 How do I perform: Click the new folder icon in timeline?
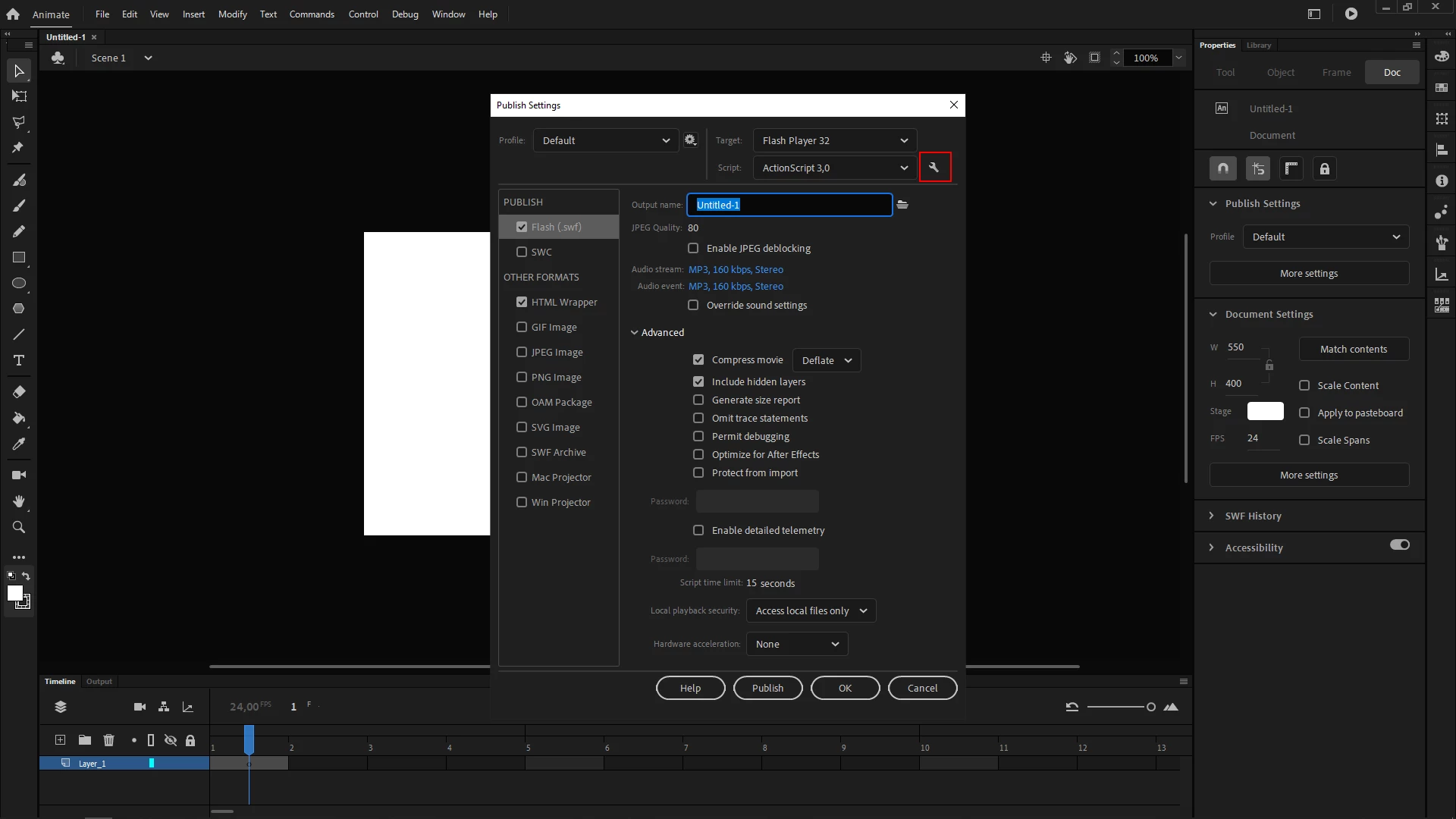85,740
